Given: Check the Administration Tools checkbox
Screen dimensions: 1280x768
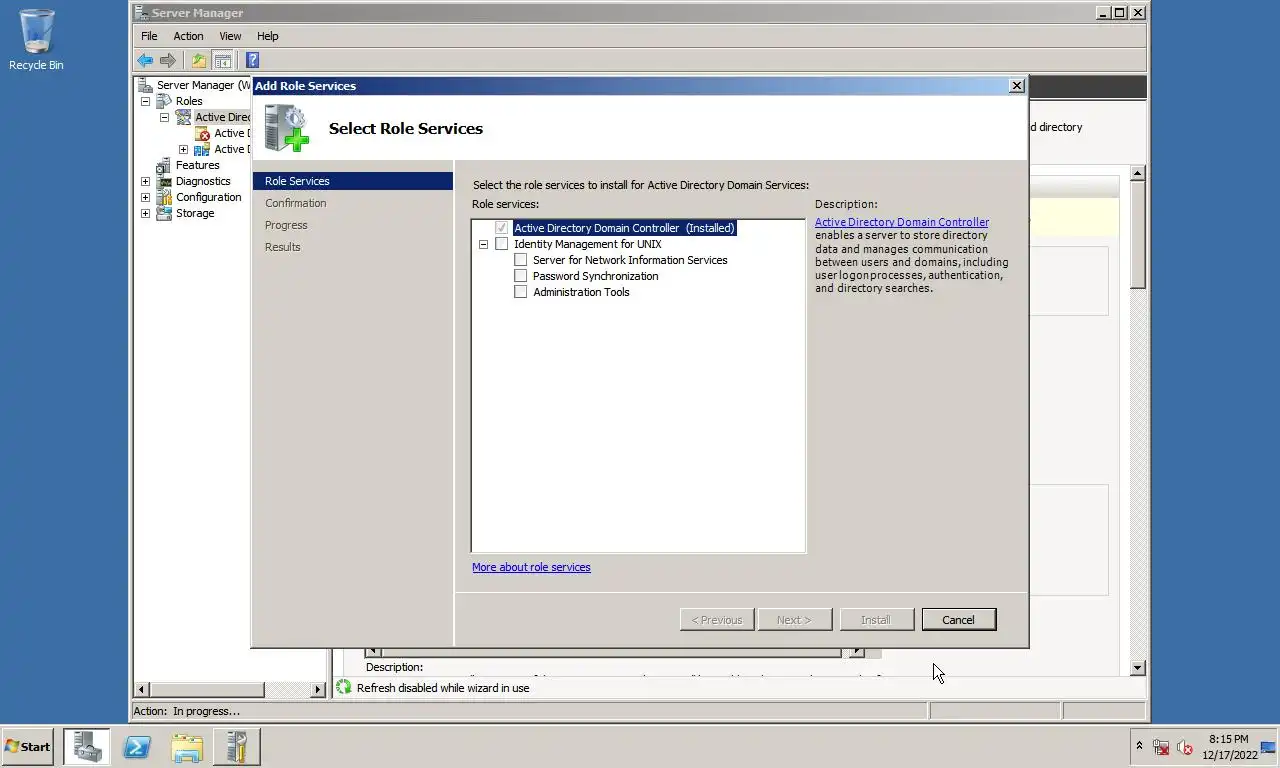Looking at the screenshot, I should point(521,292).
